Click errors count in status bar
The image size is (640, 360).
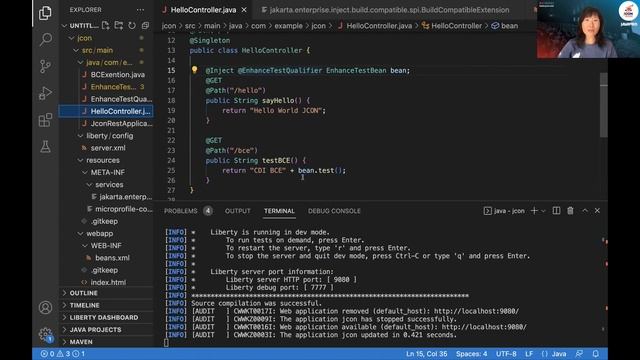(48, 354)
